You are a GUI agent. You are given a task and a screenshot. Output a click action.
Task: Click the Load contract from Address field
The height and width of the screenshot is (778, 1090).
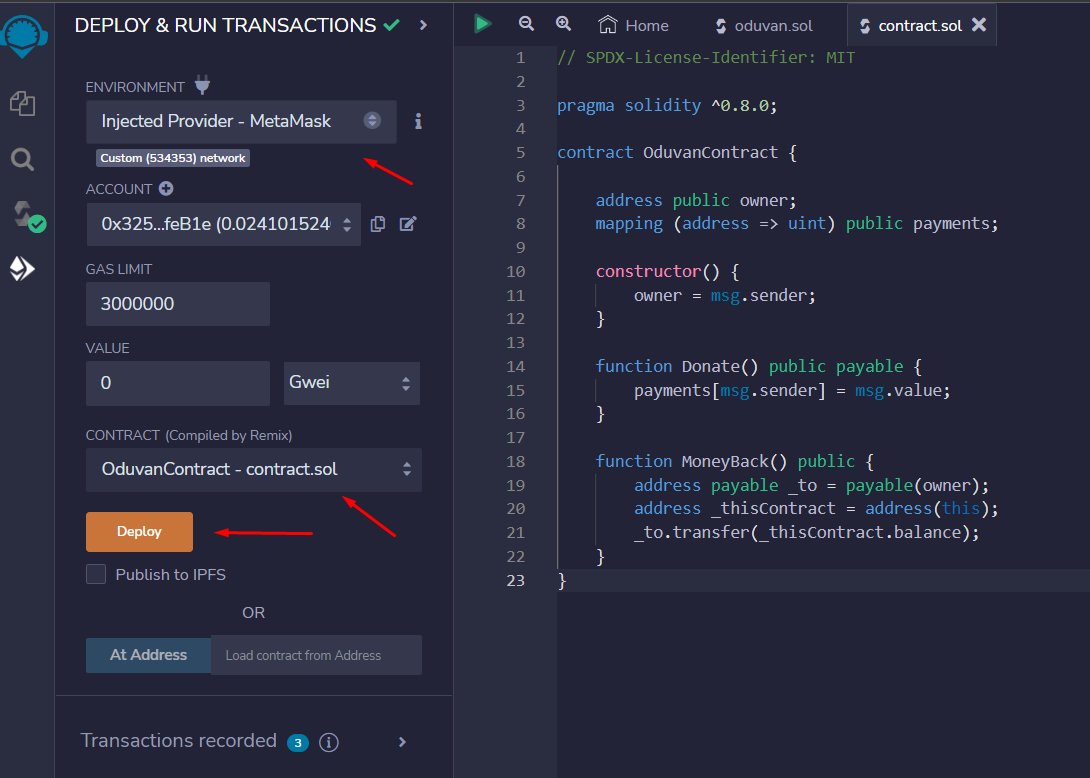[315, 655]
